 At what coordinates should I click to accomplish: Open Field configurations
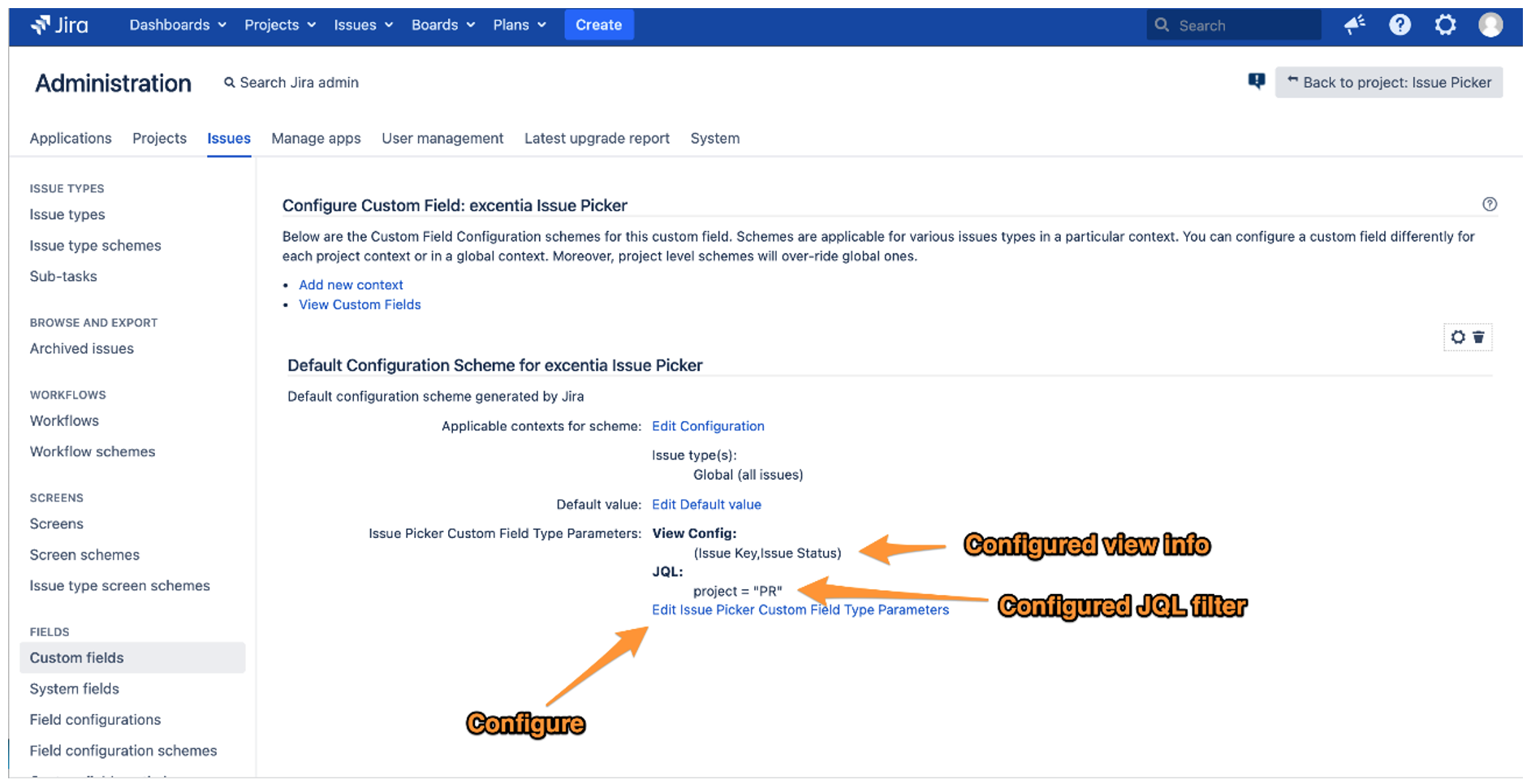[x=96, y=720]
